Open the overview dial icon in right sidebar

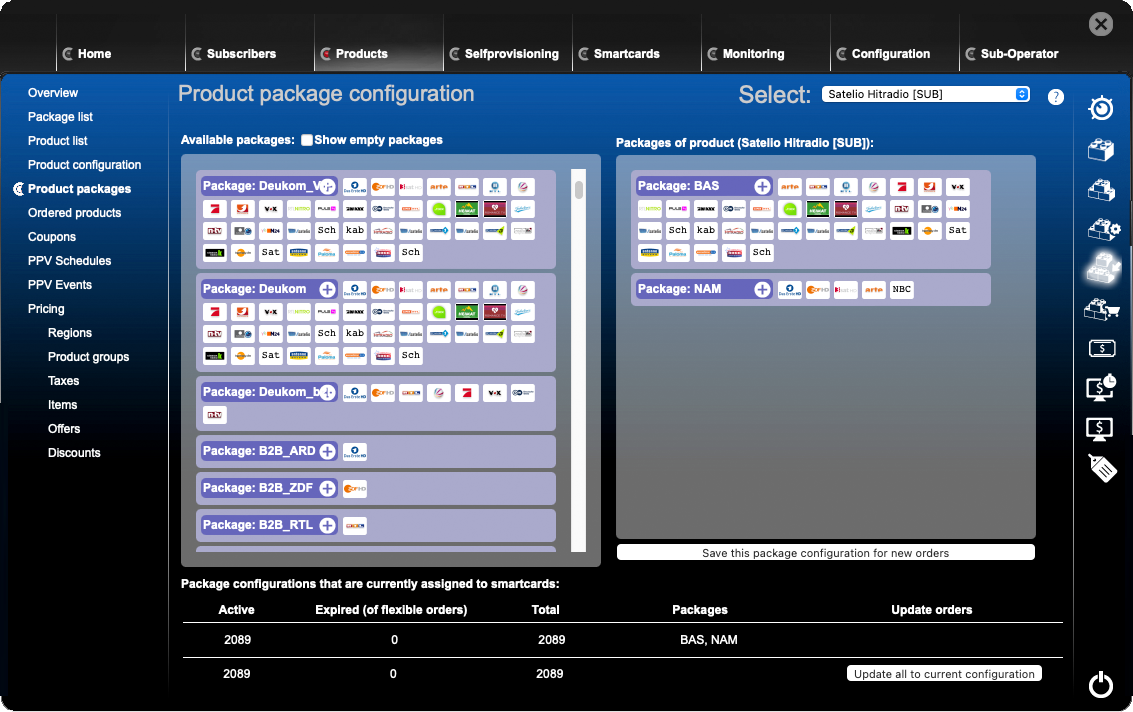click(1101, 108)
